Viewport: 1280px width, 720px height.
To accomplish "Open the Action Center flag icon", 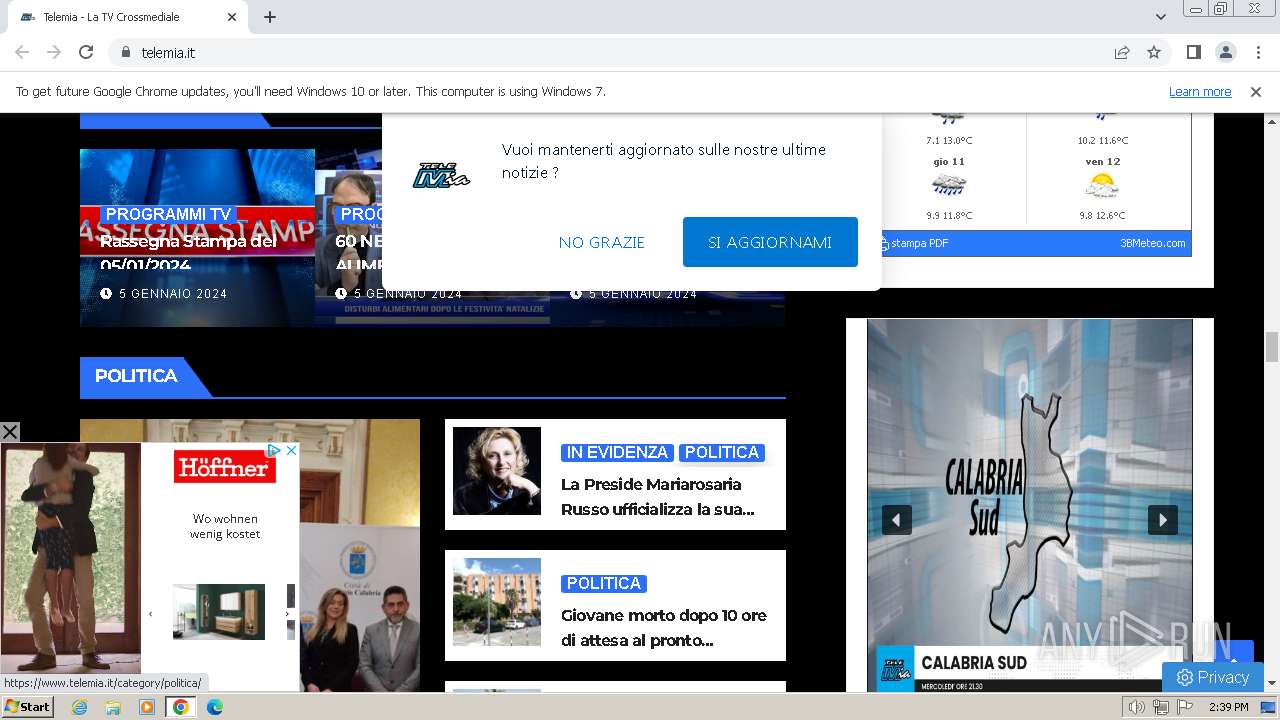I will click(1185, 707).
